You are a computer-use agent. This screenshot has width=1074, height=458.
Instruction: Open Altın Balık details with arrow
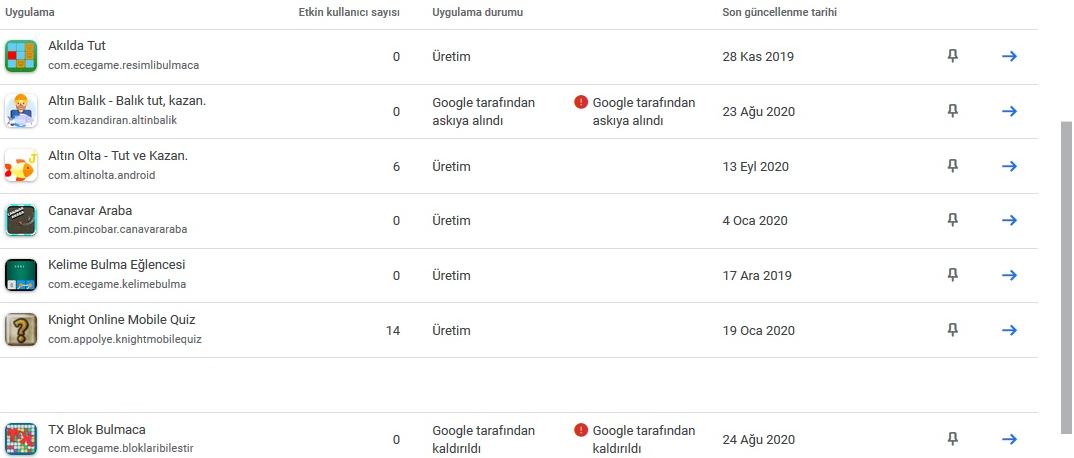(1009, 111)
